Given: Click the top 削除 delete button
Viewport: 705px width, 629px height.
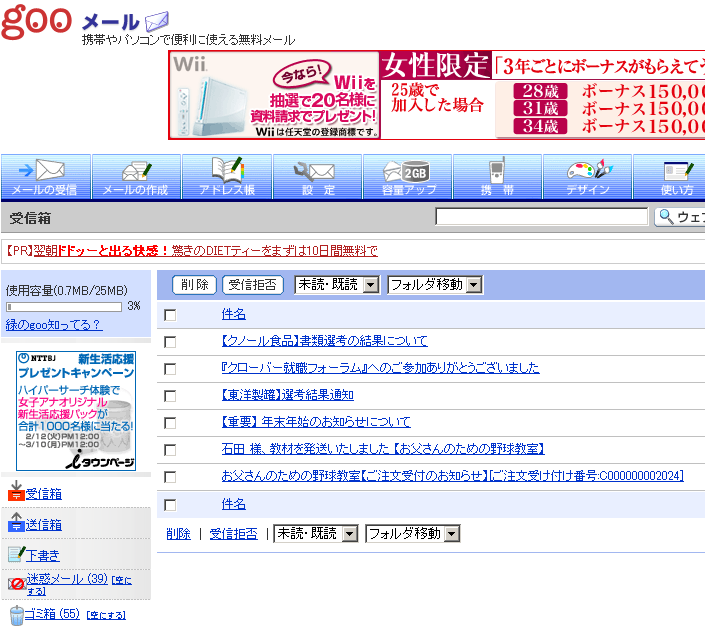Looking at the screenshot, I should (195, 285).
